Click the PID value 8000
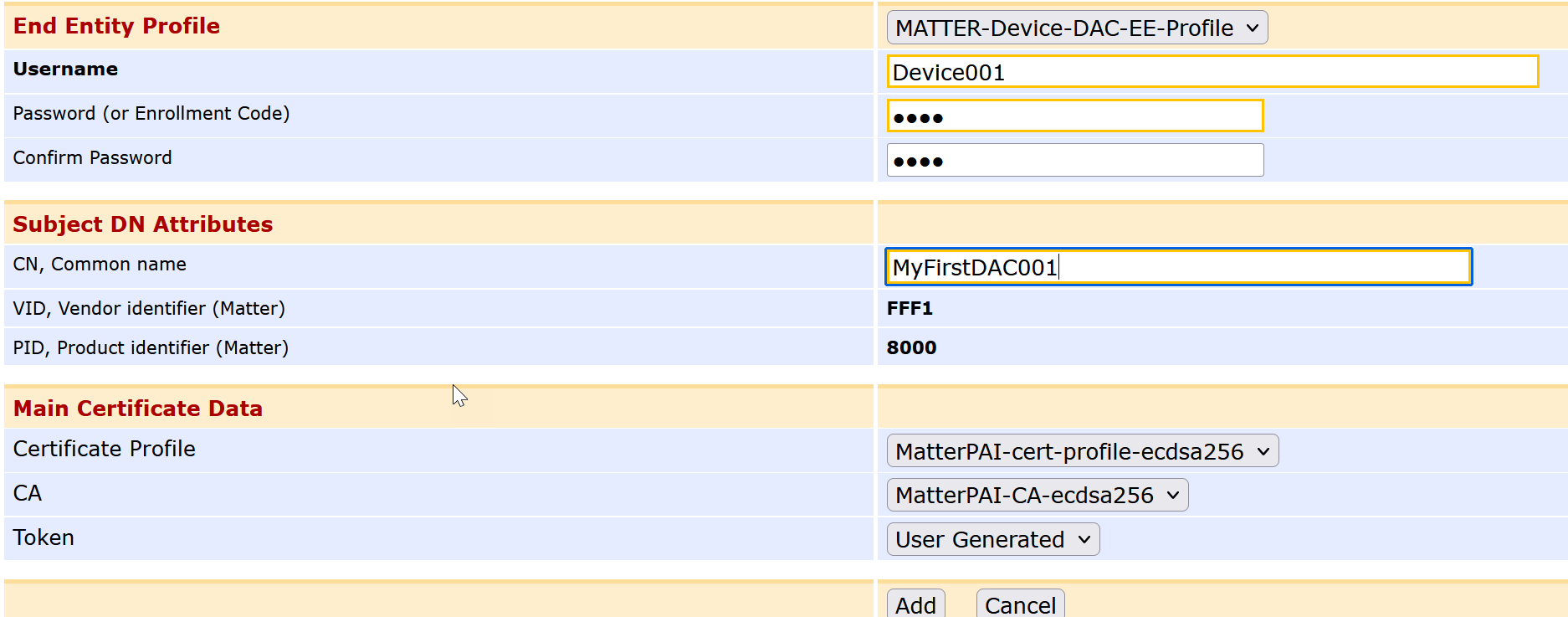1568x617 pixels. coord(911,348)
